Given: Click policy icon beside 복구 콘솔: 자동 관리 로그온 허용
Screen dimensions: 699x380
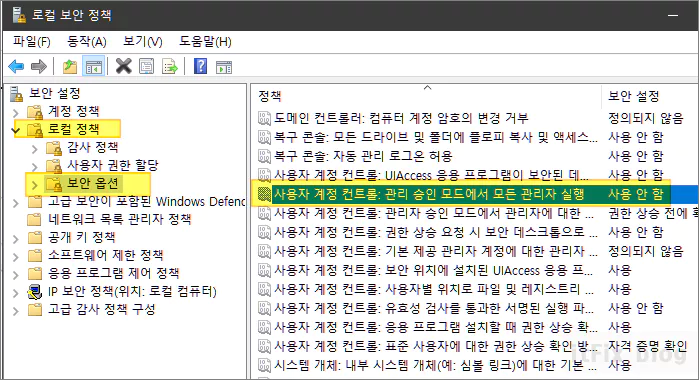Looking at the screenshot, I should pyautogui.click(x=264, y=156).
